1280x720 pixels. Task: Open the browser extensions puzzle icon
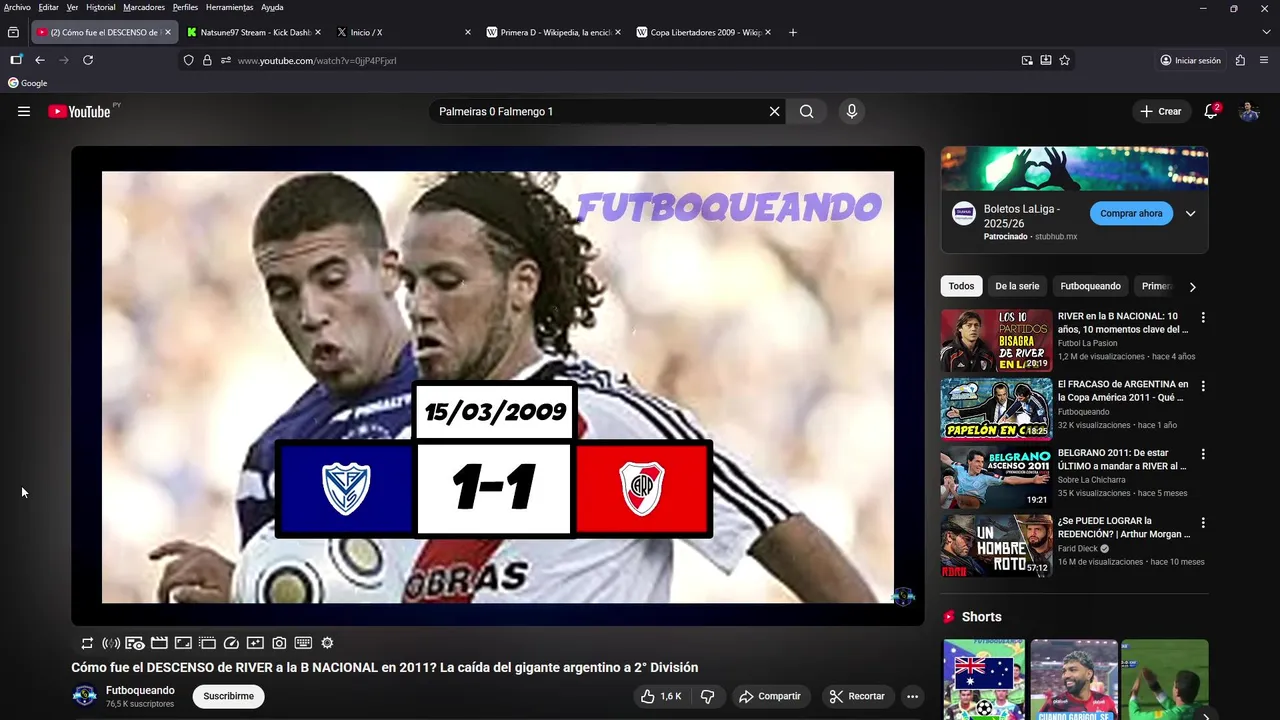(x=1240, y=60)
